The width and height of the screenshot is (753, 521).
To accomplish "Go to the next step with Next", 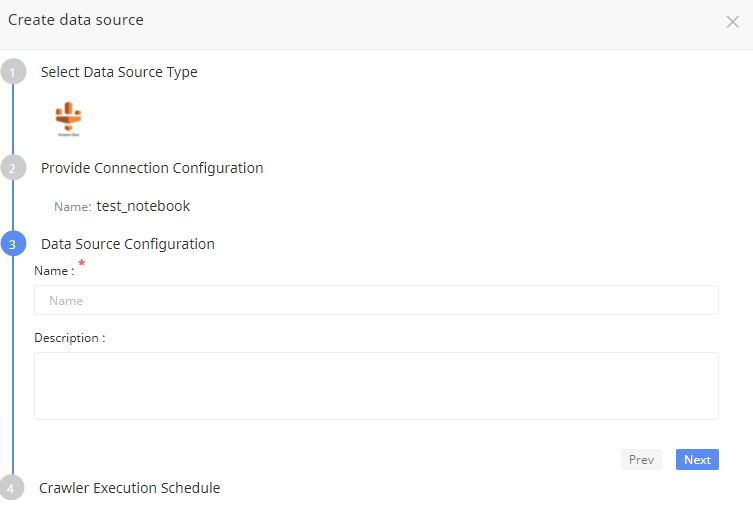I will (x=697, y=460).
